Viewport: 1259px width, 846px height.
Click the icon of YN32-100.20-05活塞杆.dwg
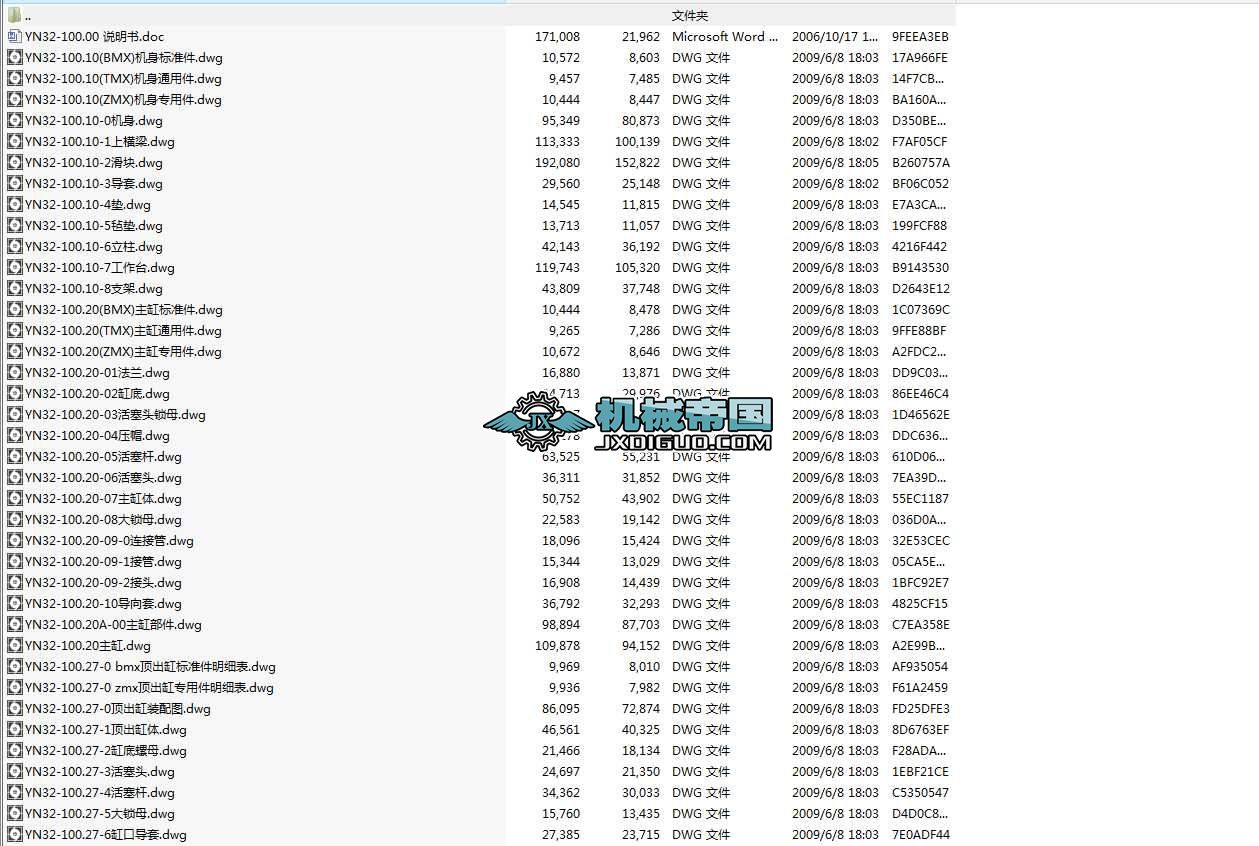14,456
